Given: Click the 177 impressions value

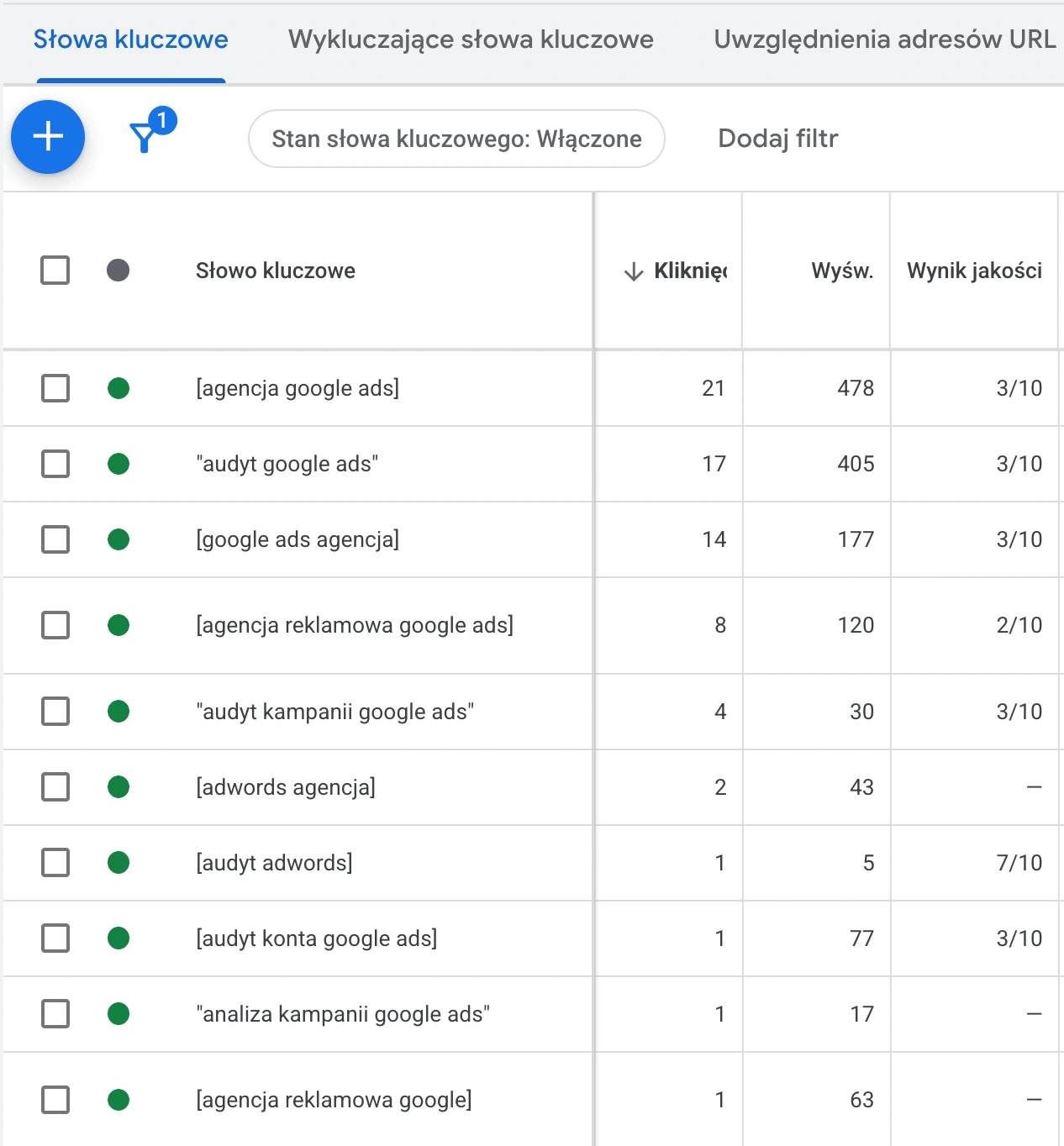Looking at the screenshot, I should point(856,539).
